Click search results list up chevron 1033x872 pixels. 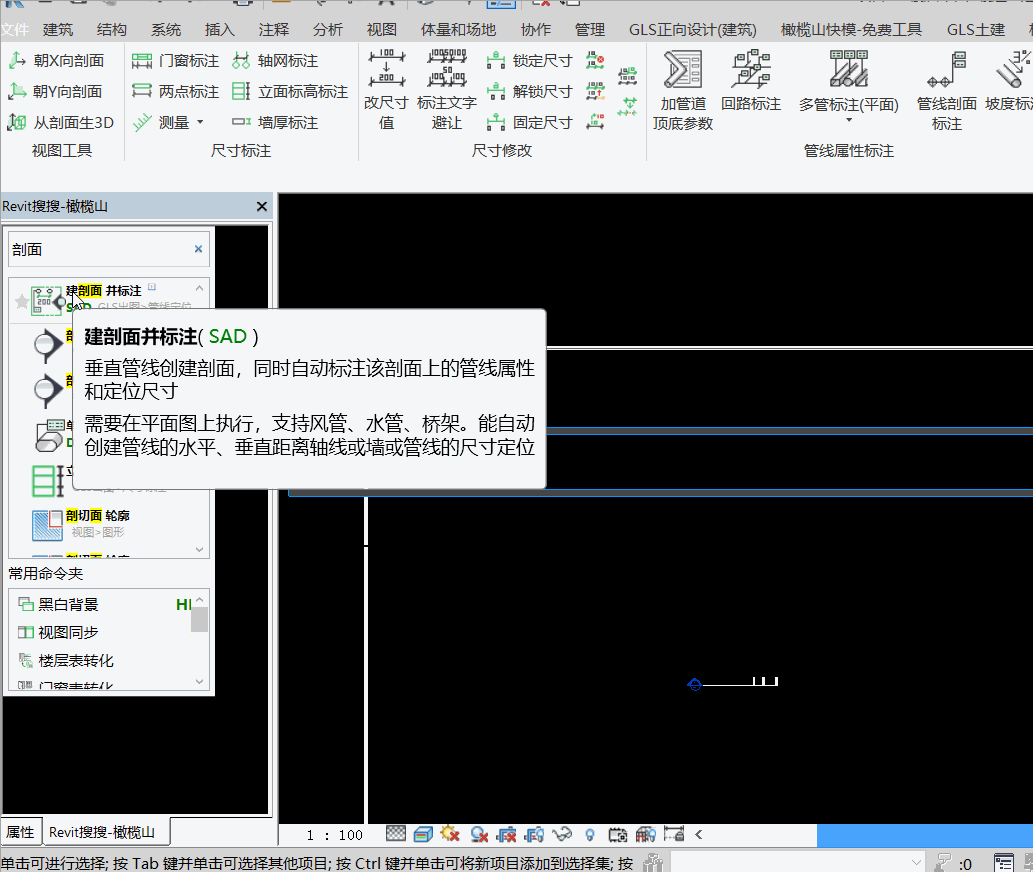click(199, 288)
